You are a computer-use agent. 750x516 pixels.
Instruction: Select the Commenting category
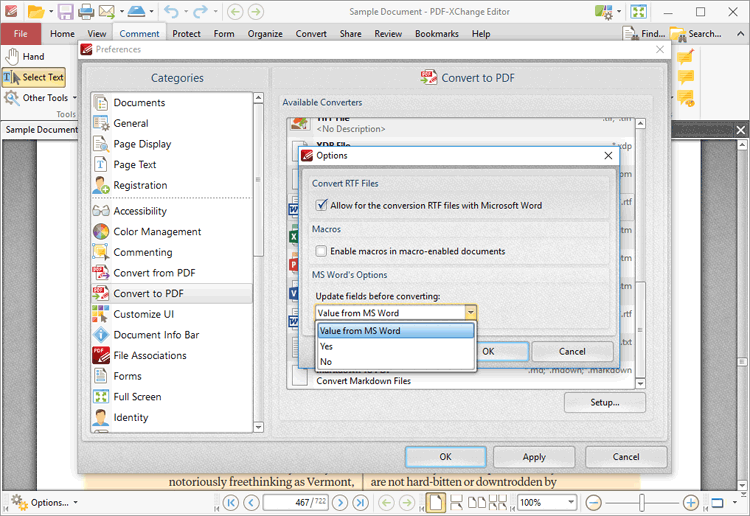tap(171, 252)
